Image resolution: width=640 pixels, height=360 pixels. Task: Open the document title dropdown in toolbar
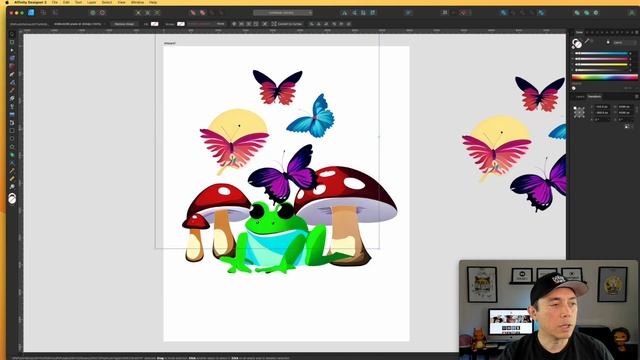click(x=282, y=13)
